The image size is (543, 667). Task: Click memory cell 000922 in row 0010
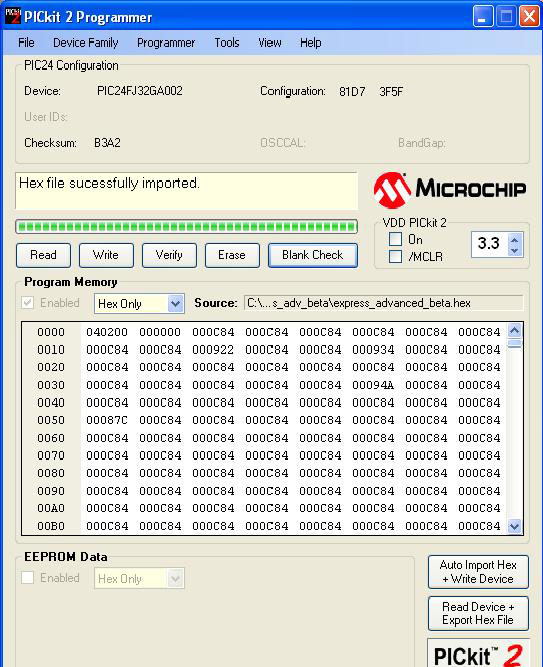pos(213,350)
